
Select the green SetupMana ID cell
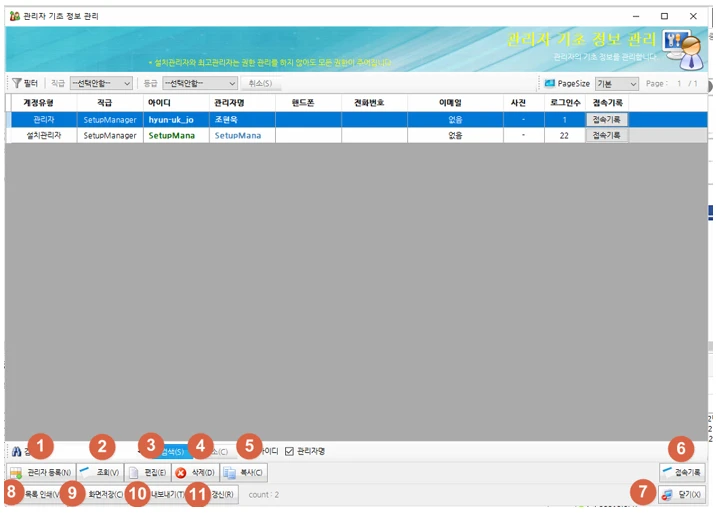tap(176, 135)
